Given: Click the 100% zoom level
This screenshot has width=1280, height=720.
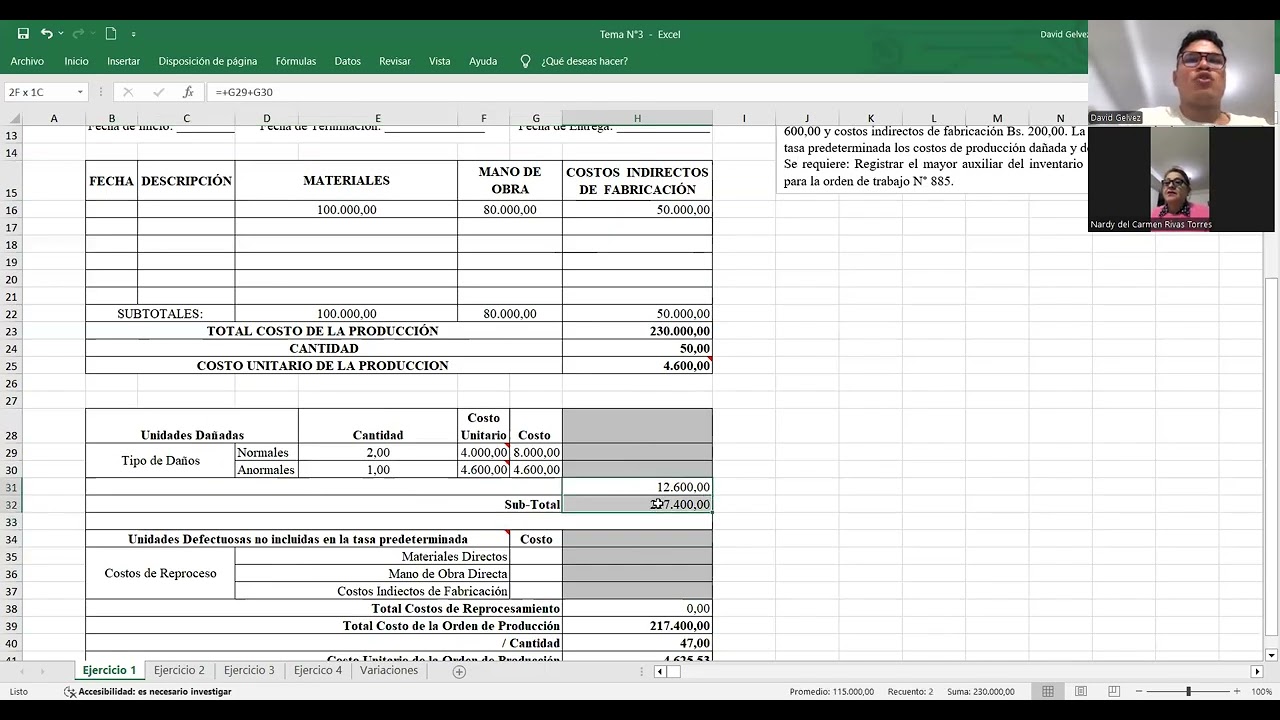Looking at the screenshot, I should (x=1261, y=691).
